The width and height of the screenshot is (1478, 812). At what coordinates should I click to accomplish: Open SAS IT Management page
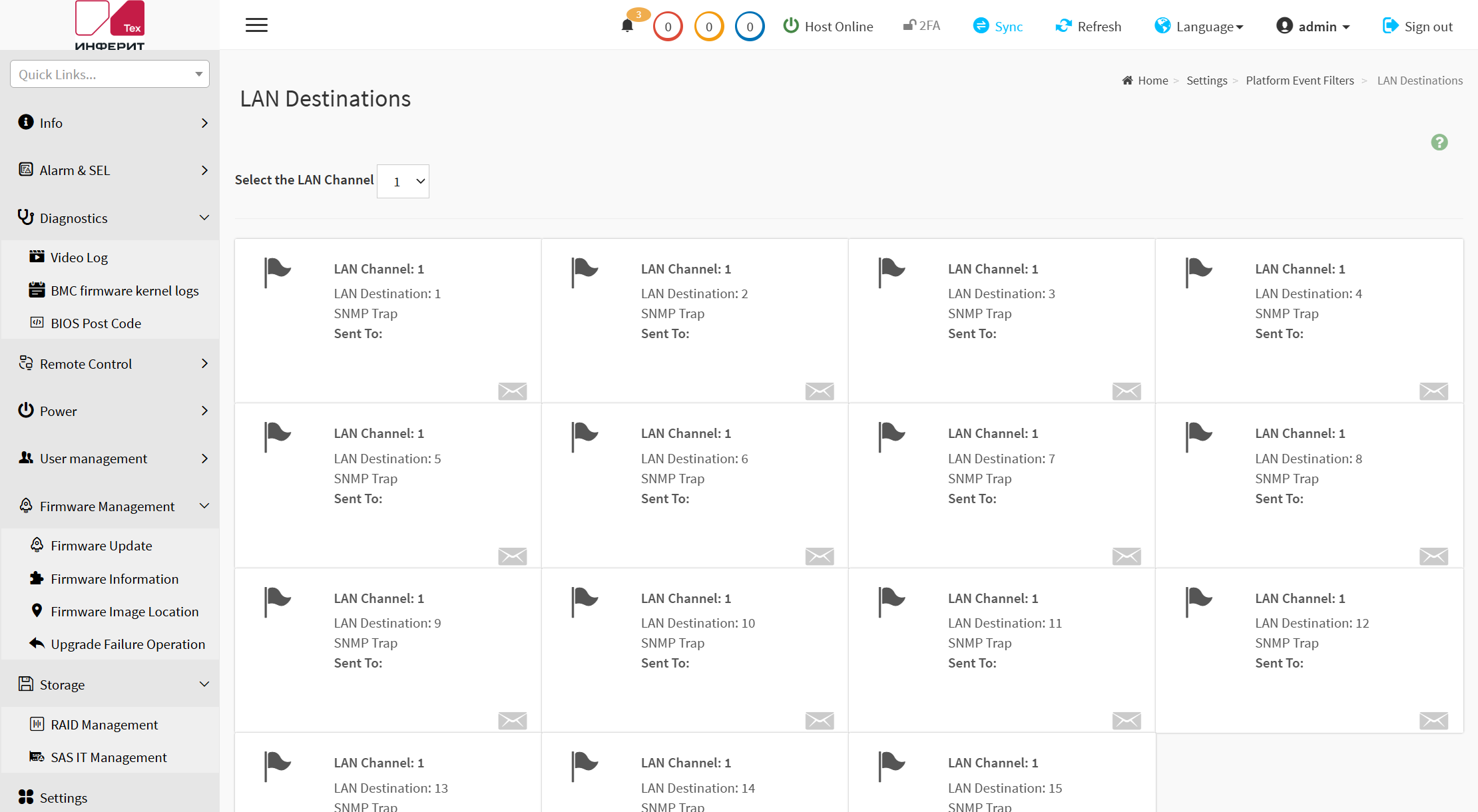point(109,757)
